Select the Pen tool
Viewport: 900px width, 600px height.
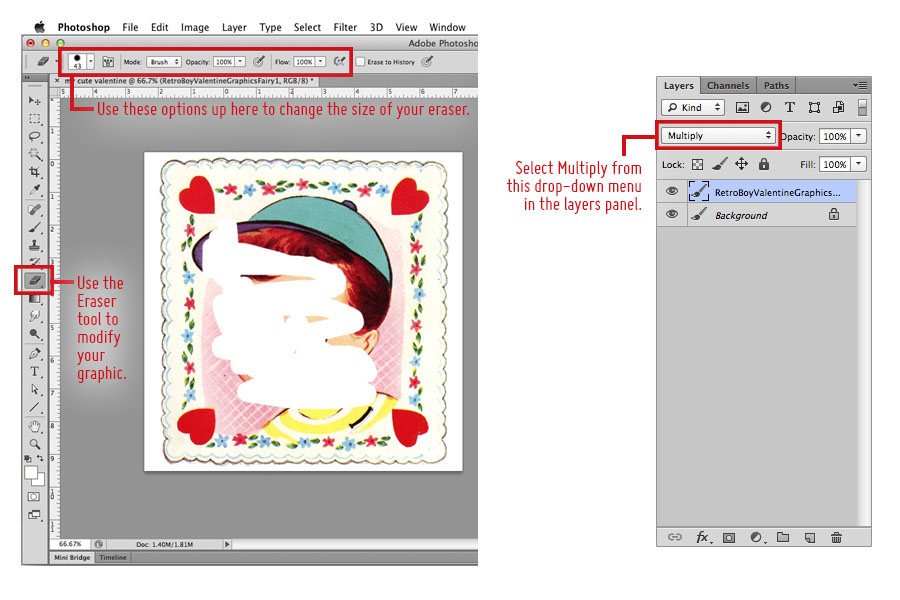tap(34, 354)
